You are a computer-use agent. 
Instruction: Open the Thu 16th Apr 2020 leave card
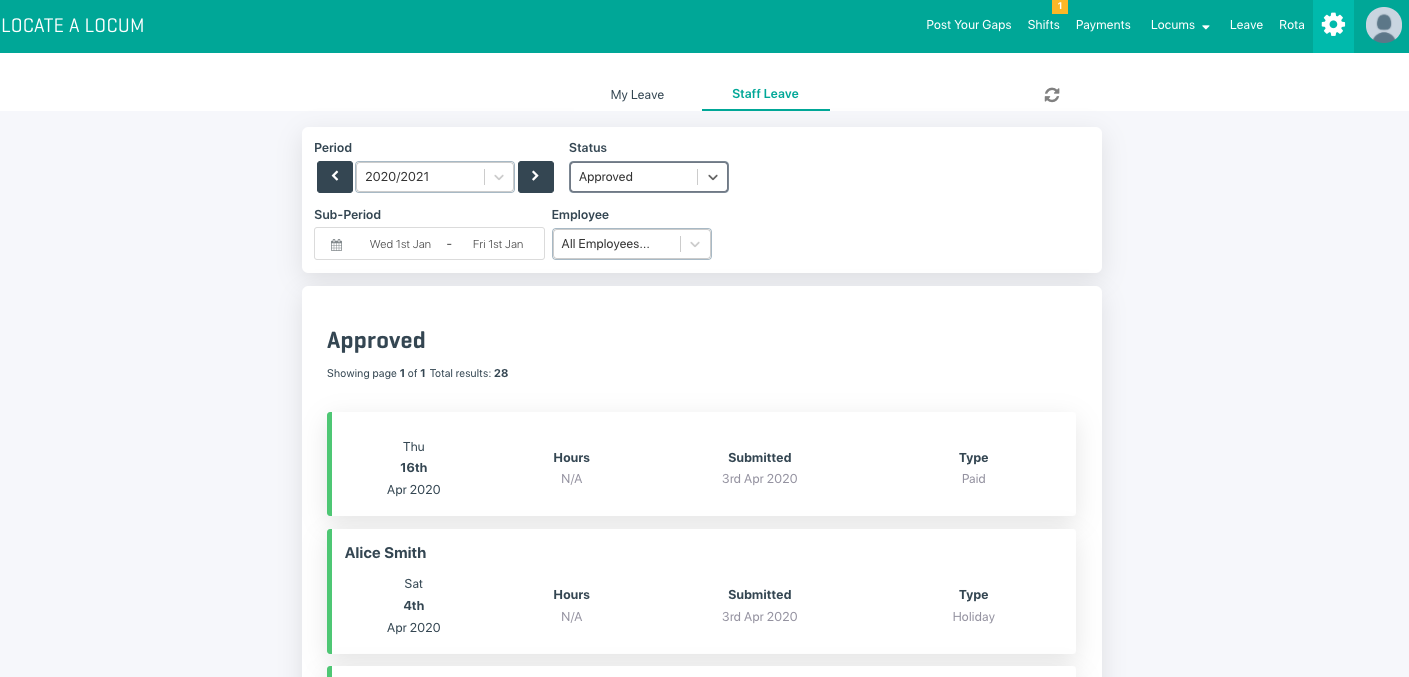pyautogui.click(x=702, y=464)
